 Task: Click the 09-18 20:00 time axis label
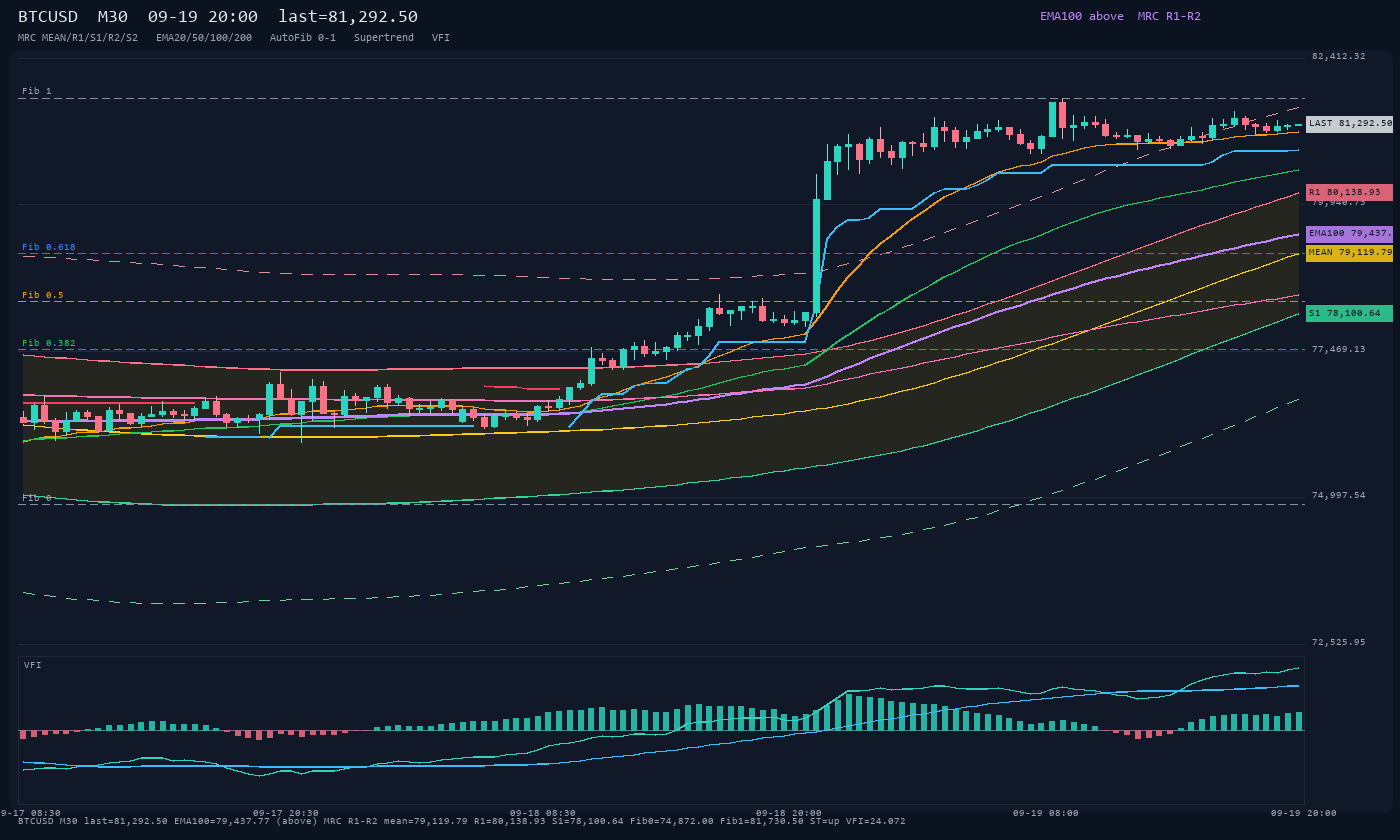pos(789,813)
